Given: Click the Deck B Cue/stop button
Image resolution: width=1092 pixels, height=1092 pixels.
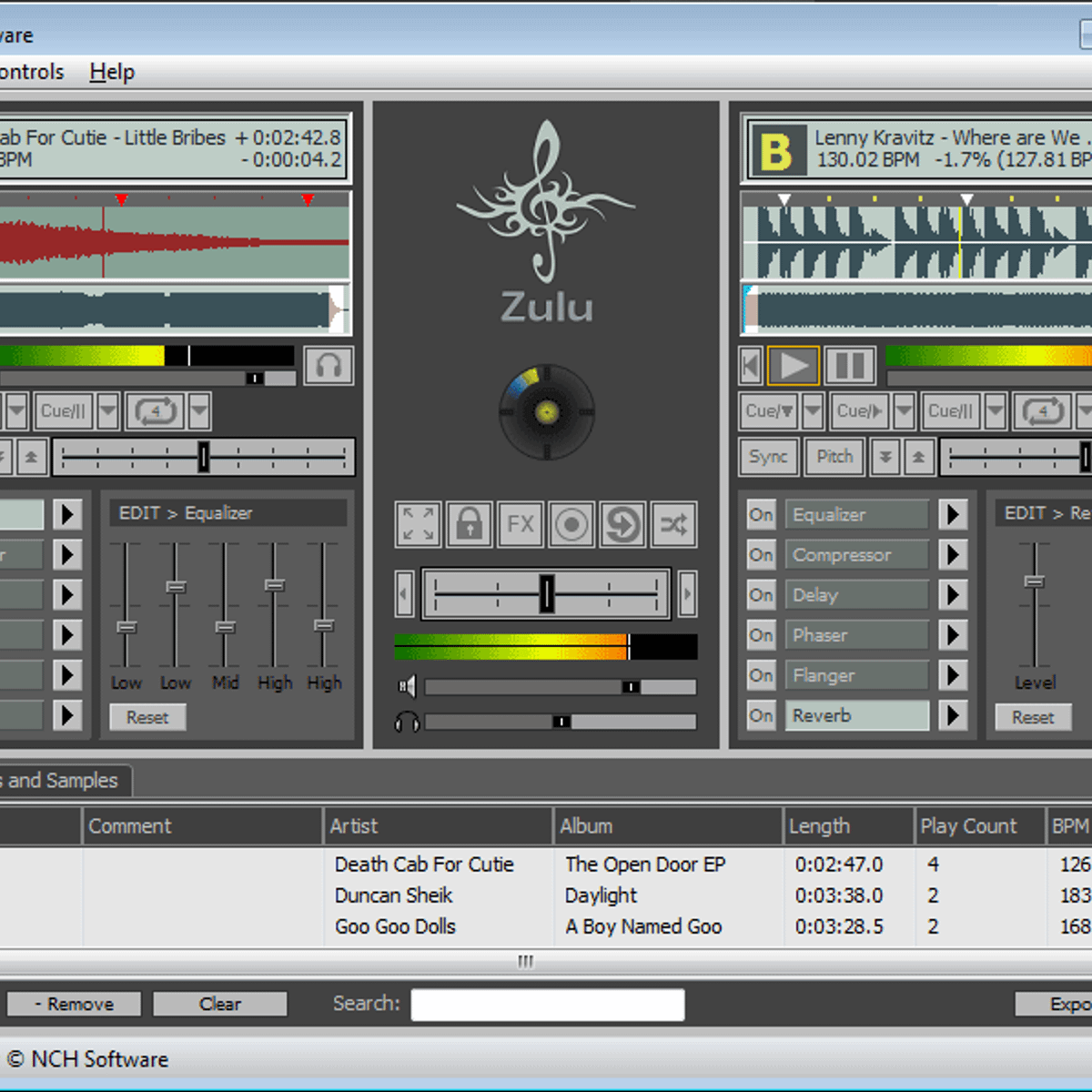Looking at the screenshot, I should pyautogui.click(x=769, y=411).
